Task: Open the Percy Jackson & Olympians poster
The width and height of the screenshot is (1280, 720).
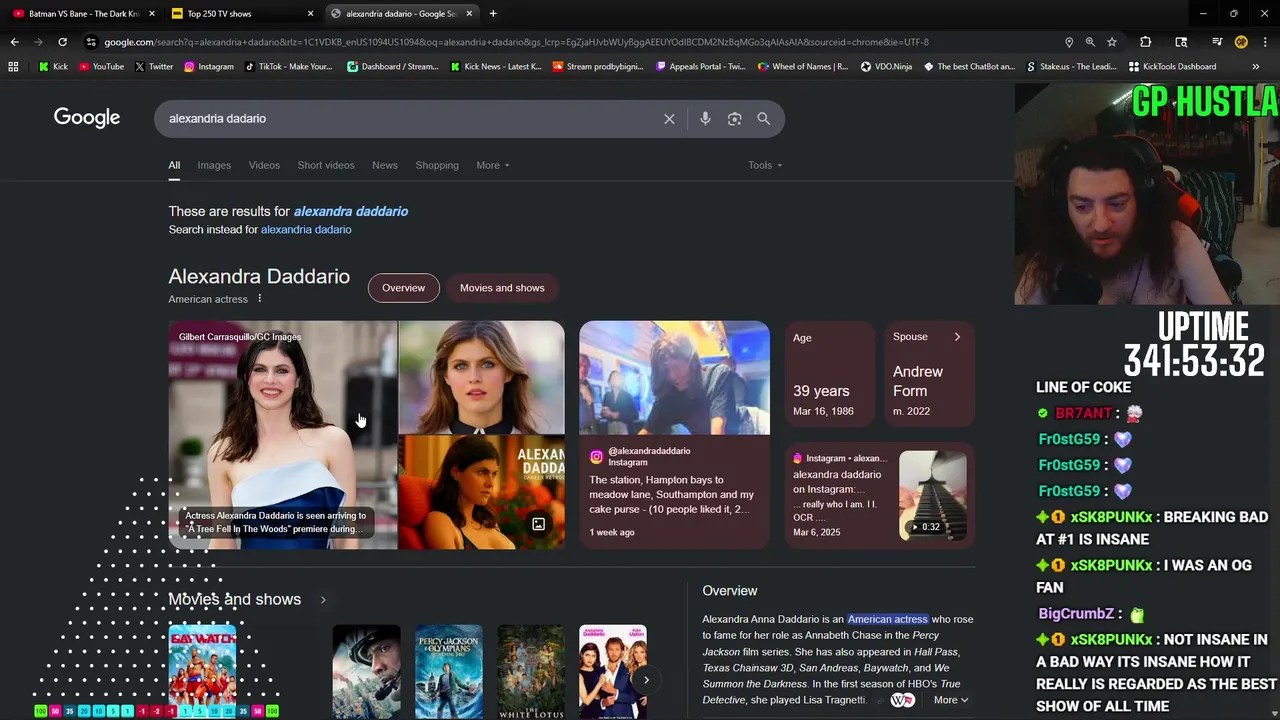Action: point(449,671)
